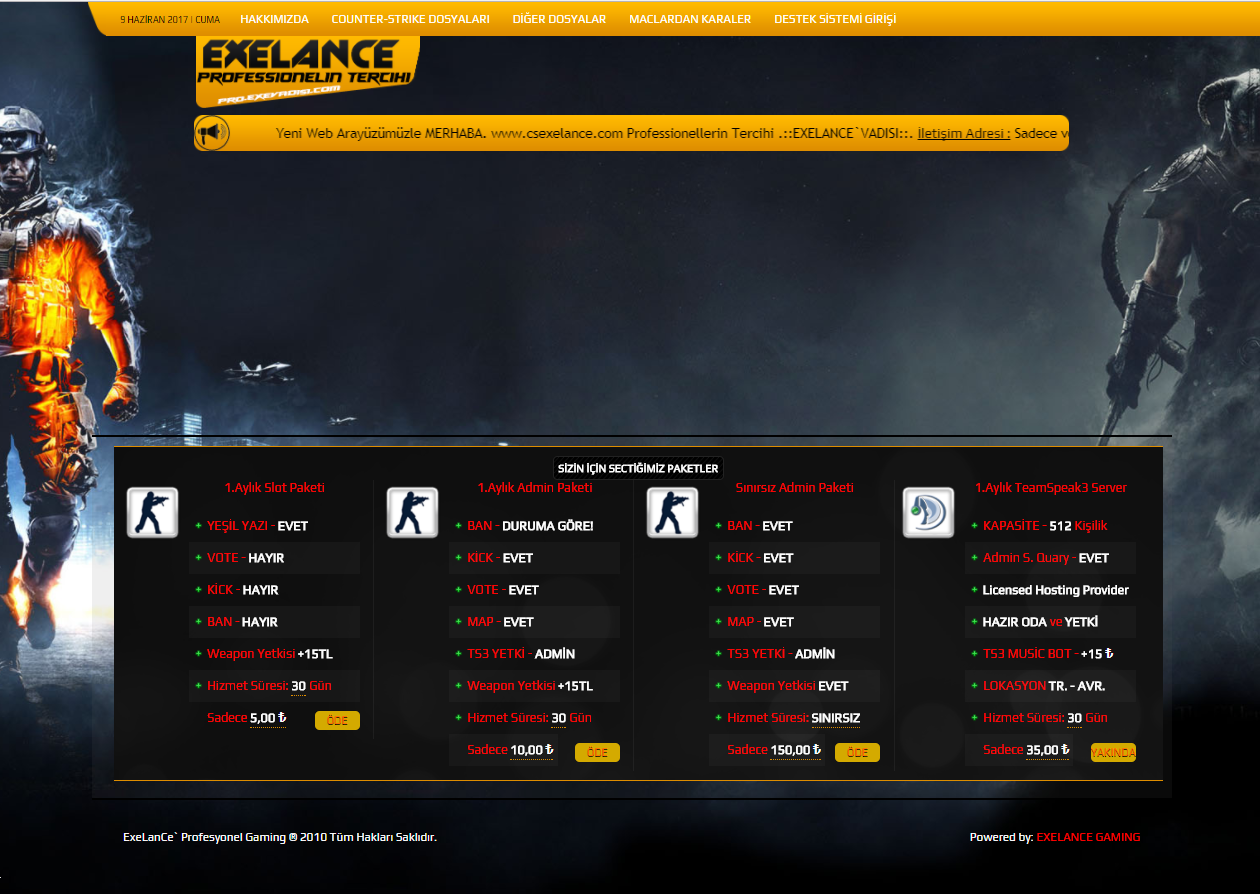Click SİZİN İÇİN SECTİĞİMİZ PAKETLER label
Image resolution: width=1260 pixels, height=894 pixels.
pos(638,468)
